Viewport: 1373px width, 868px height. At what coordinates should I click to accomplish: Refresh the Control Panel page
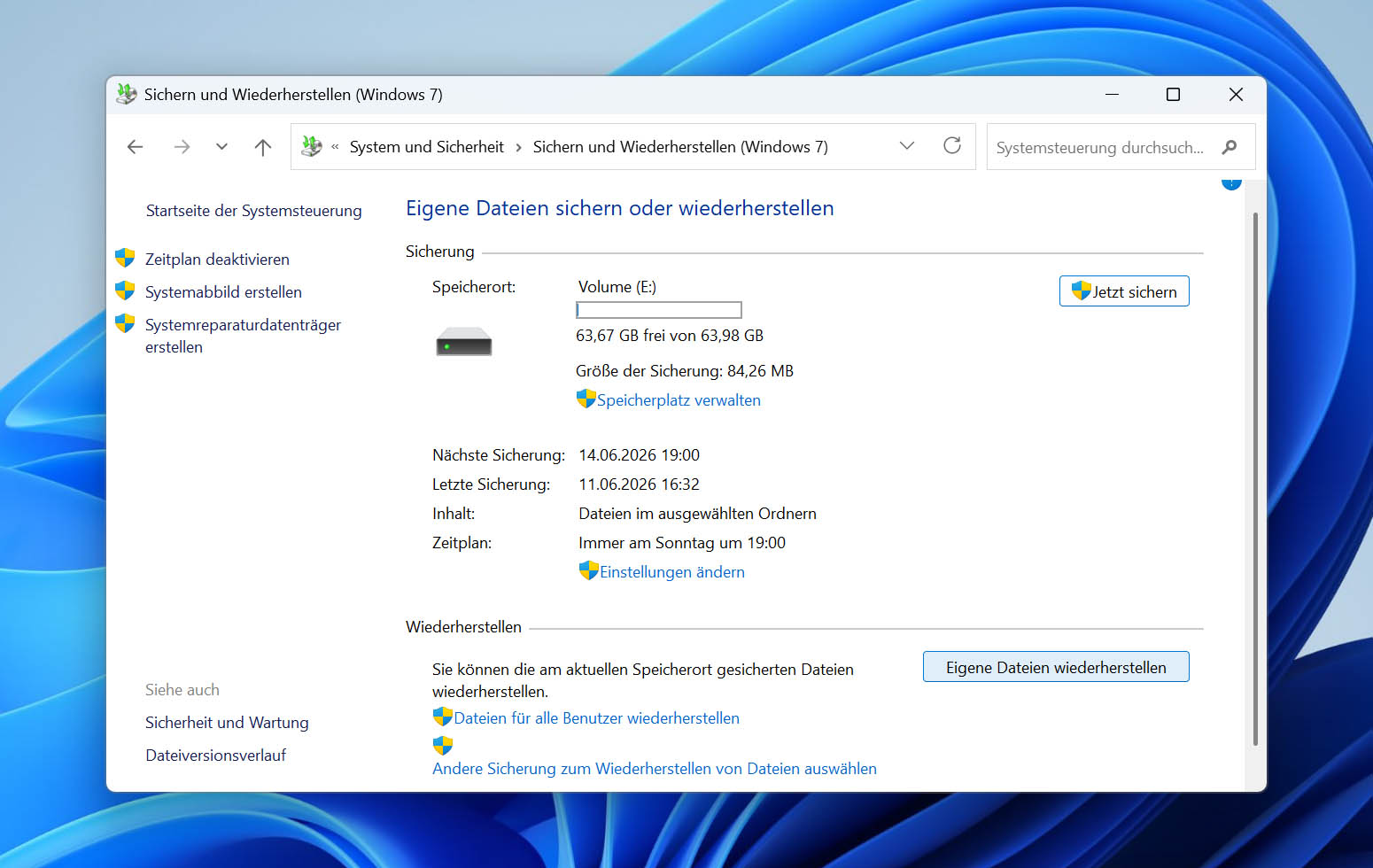click(952, 146)
